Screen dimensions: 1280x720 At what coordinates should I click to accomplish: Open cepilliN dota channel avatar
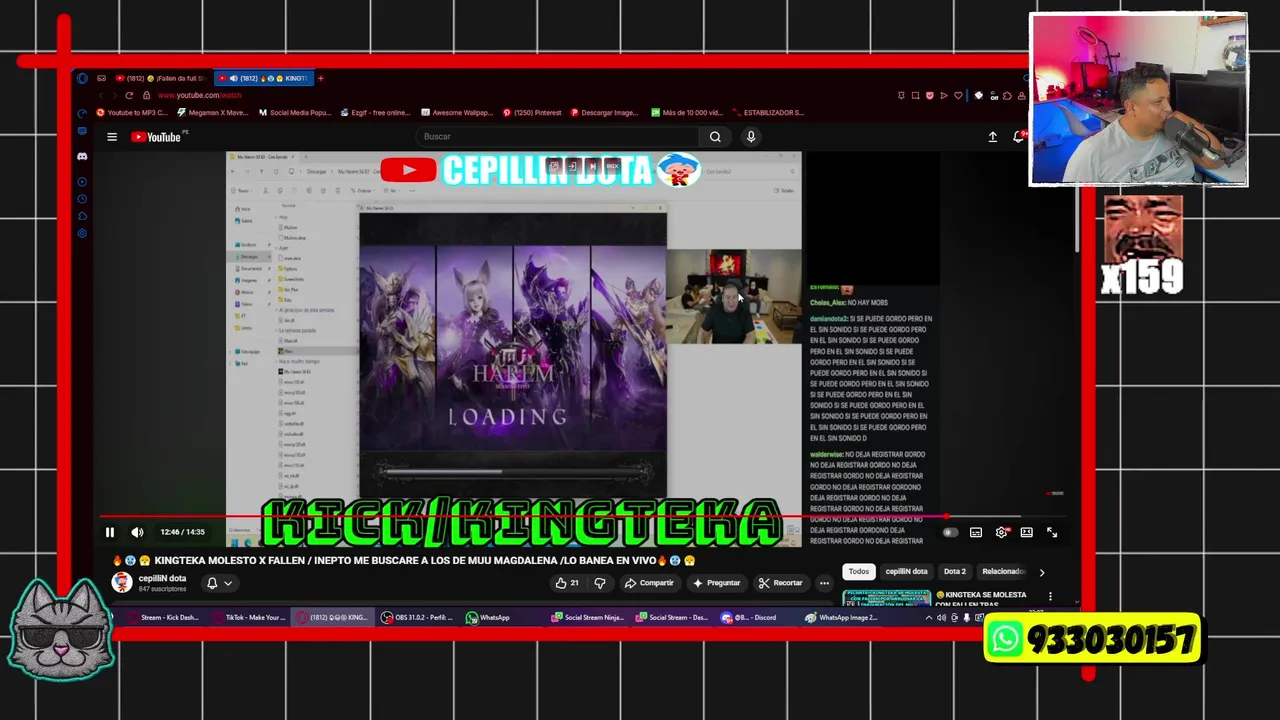click(122, 582)
